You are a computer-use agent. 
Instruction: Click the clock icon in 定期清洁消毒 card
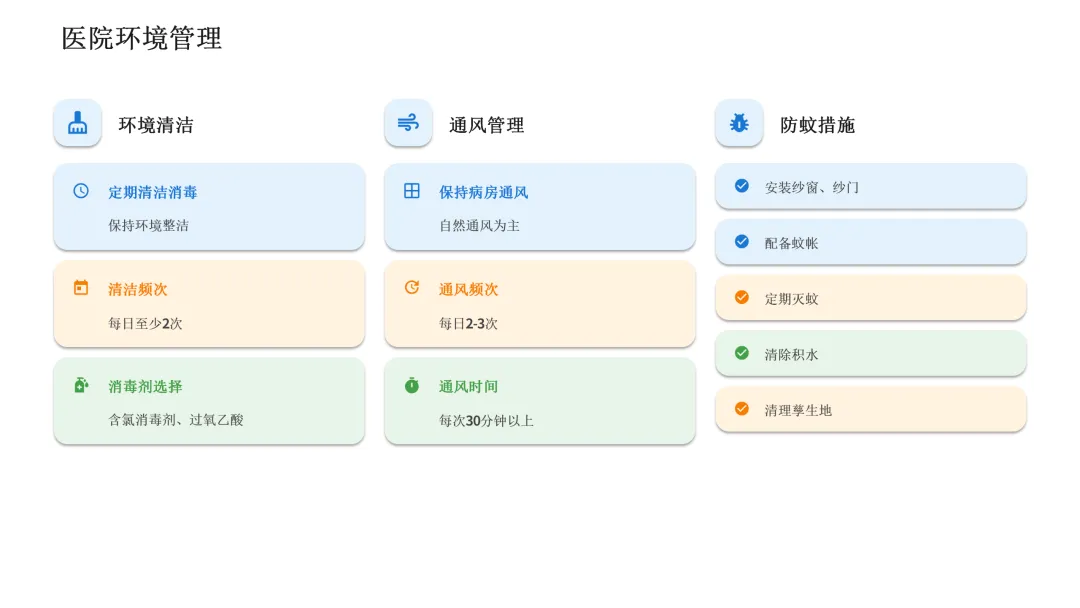(x=81, y=191)
